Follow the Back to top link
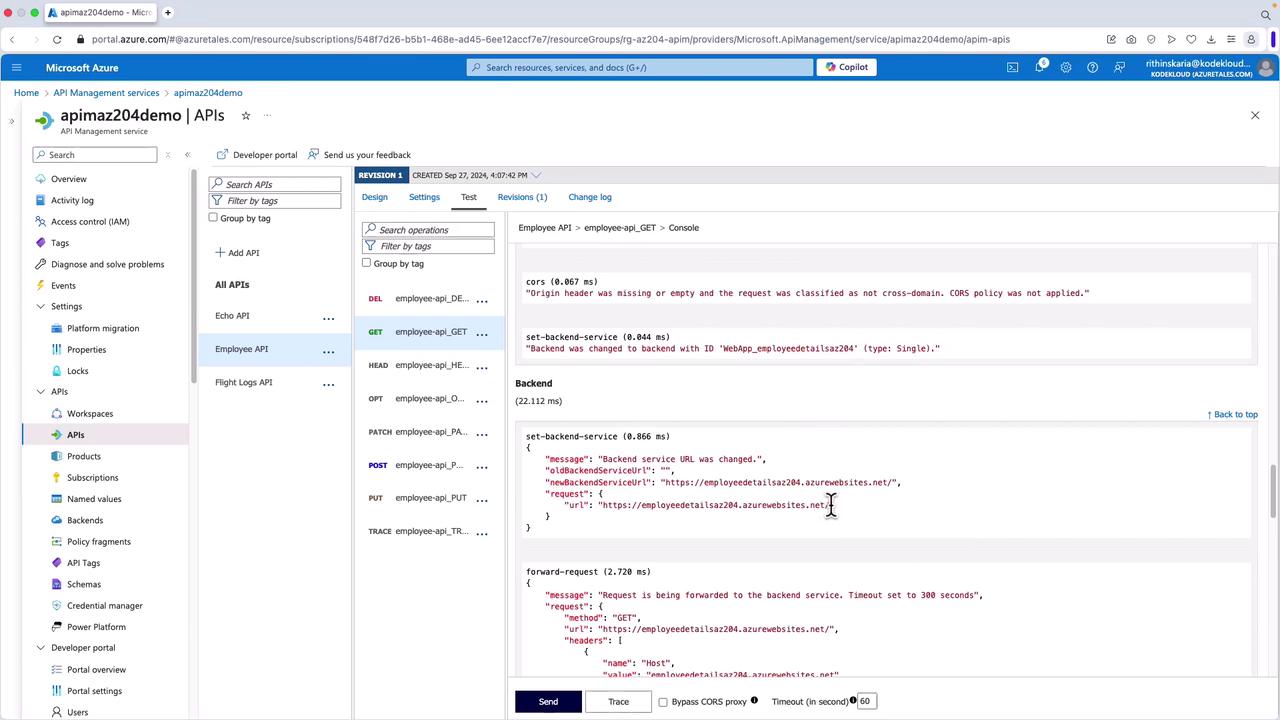 tap(1232, 414)
